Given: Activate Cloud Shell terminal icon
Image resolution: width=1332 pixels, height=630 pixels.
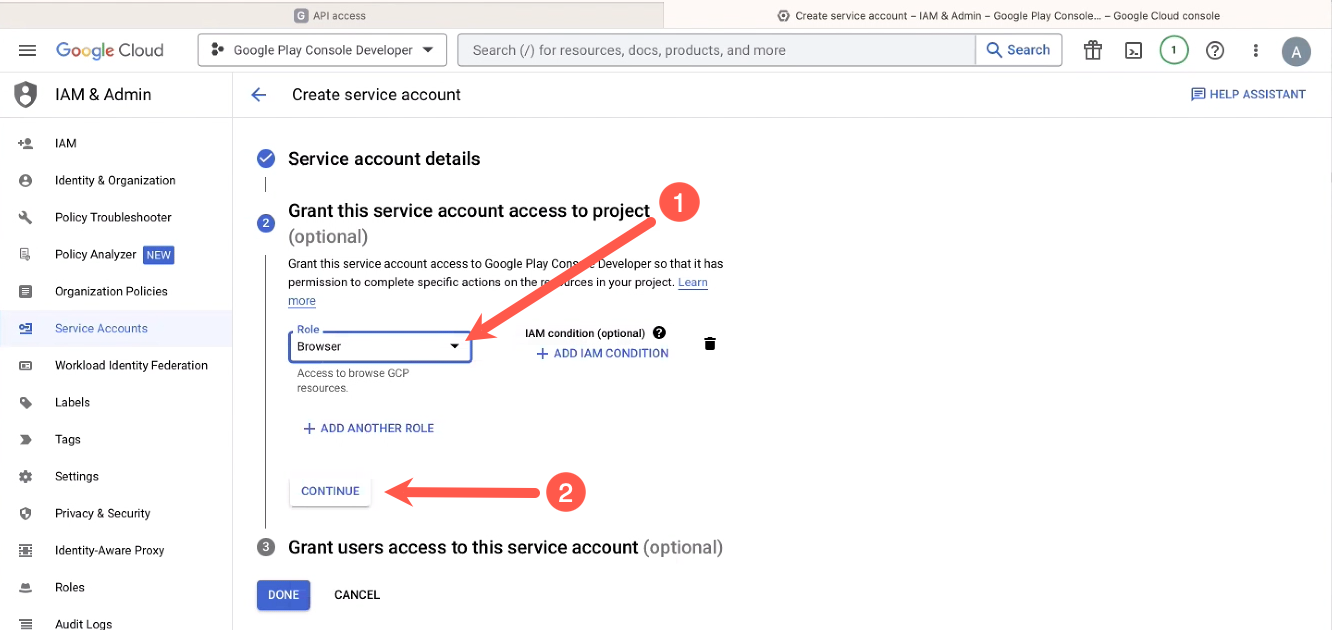Looking at the screenshot, I should tap(1133, 50).
